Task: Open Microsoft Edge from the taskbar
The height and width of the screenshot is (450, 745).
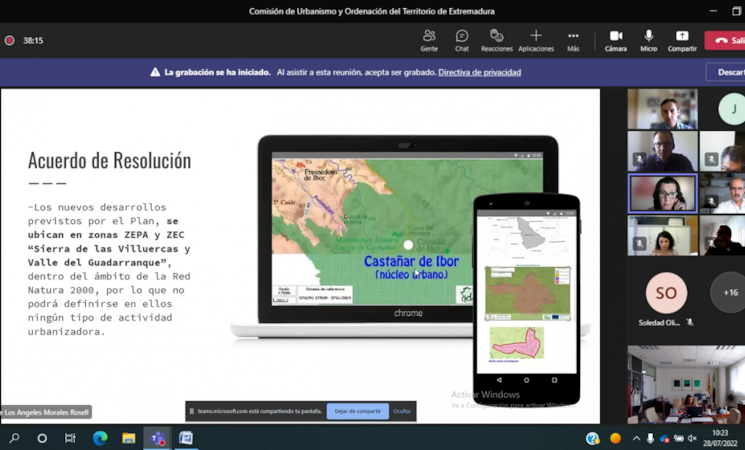Action: click(x=100, y=438)
